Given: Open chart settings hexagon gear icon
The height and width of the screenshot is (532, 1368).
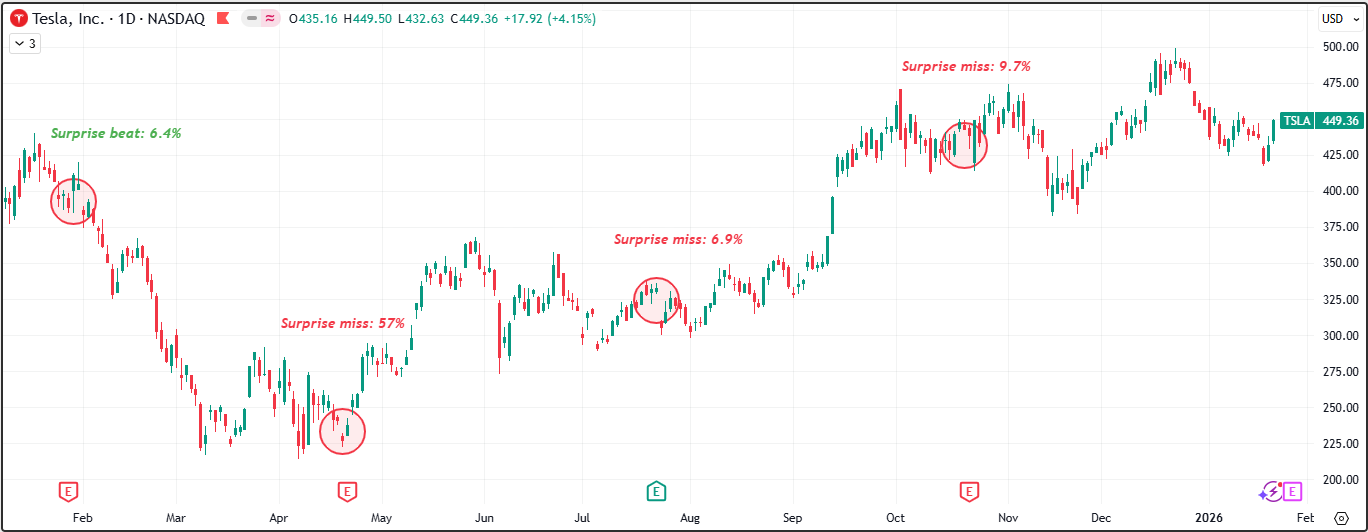Looking at the screenshot, I should click(x=1340, y=518).
